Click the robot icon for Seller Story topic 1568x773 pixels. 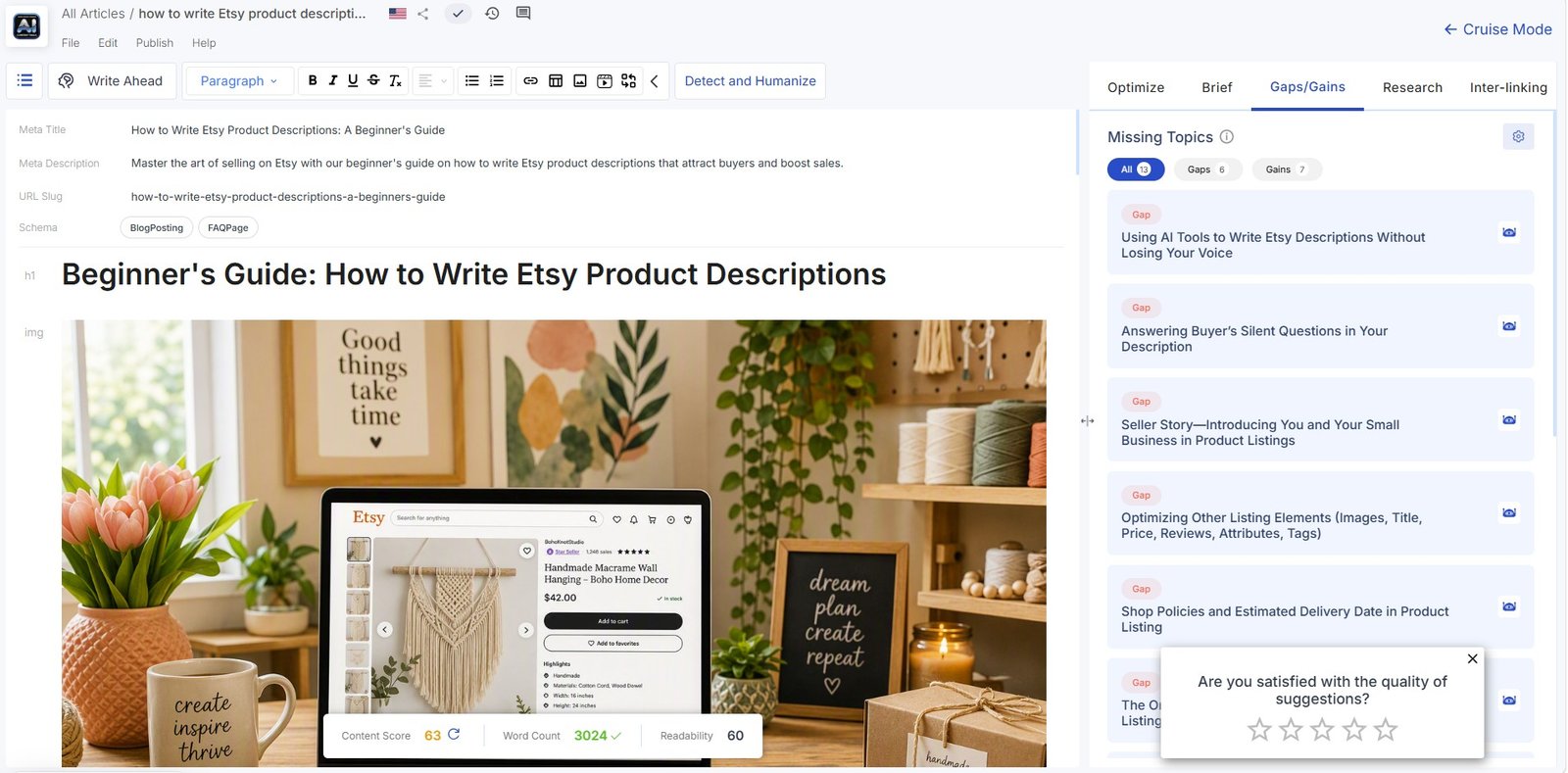point(1509,419)
